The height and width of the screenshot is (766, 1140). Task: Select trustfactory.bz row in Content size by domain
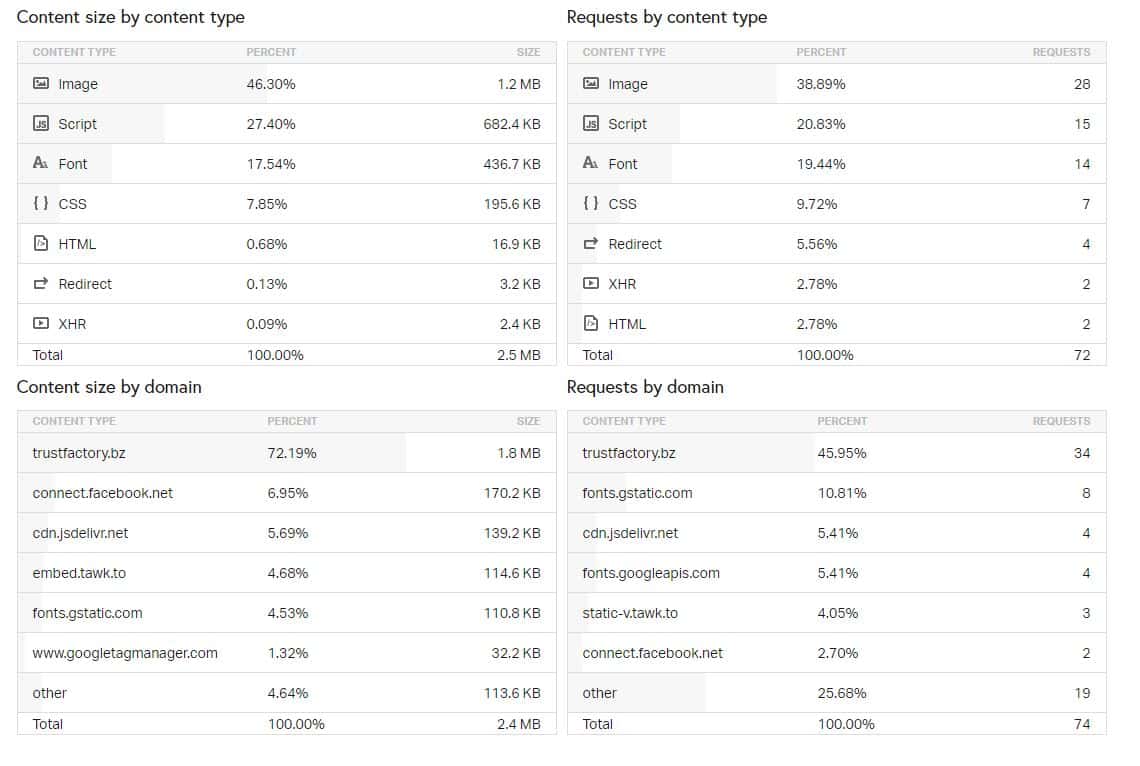click(x=79, y=453)
